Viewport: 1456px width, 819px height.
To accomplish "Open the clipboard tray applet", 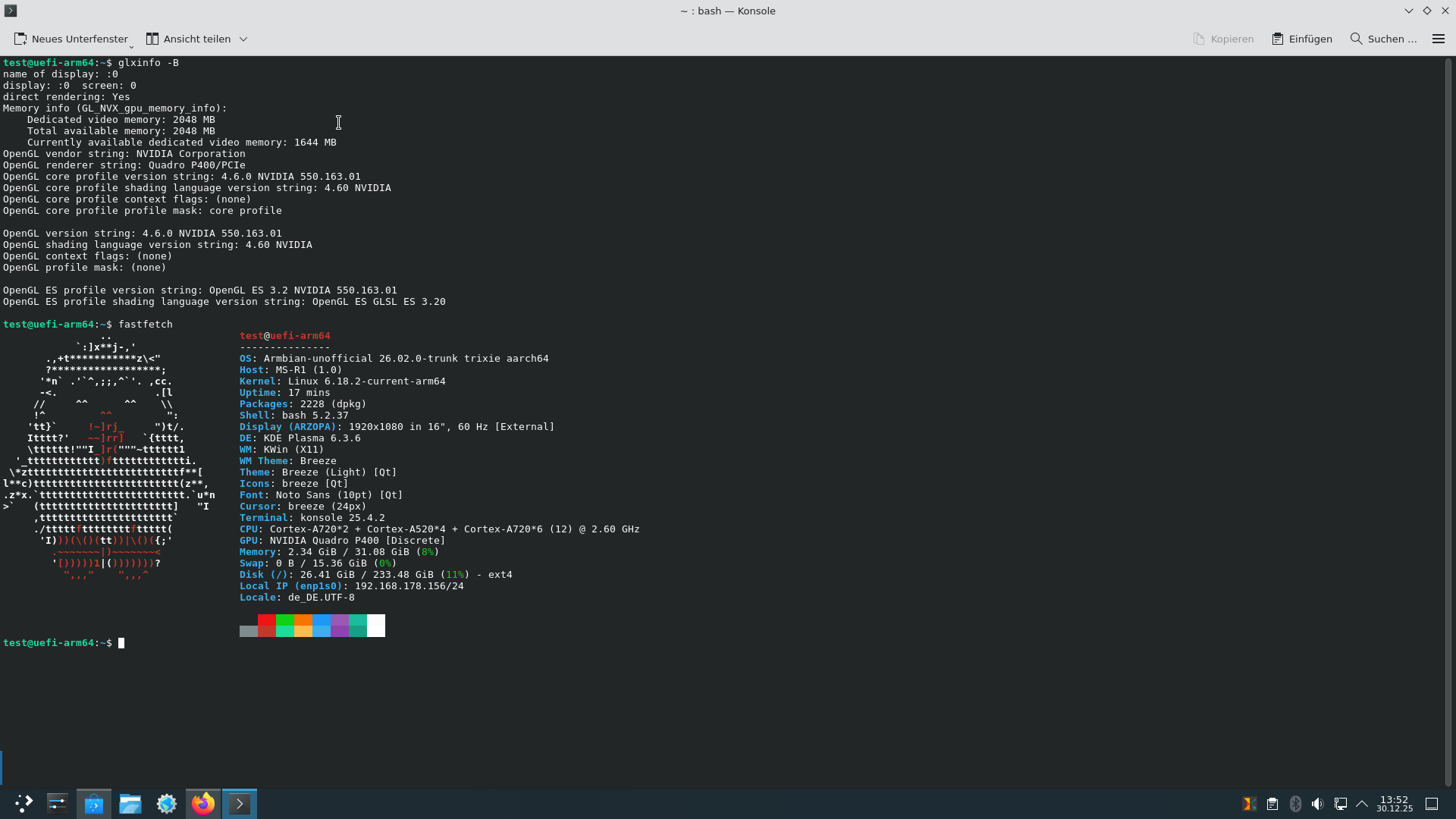I will (1272, 804).
